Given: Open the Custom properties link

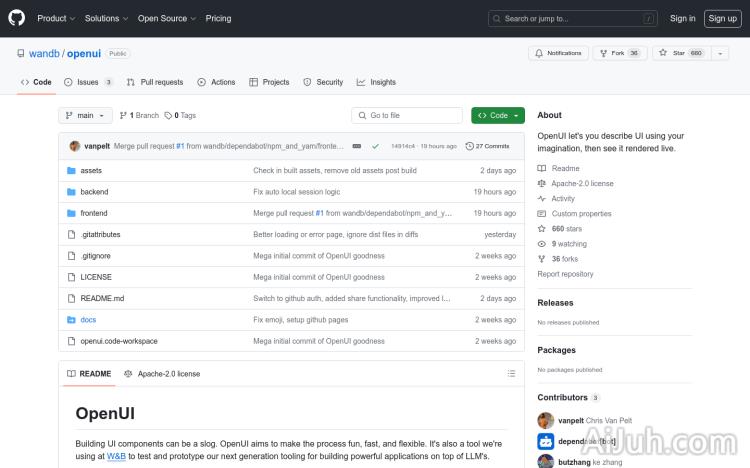Looking at the screenshot, I should 574,213.
